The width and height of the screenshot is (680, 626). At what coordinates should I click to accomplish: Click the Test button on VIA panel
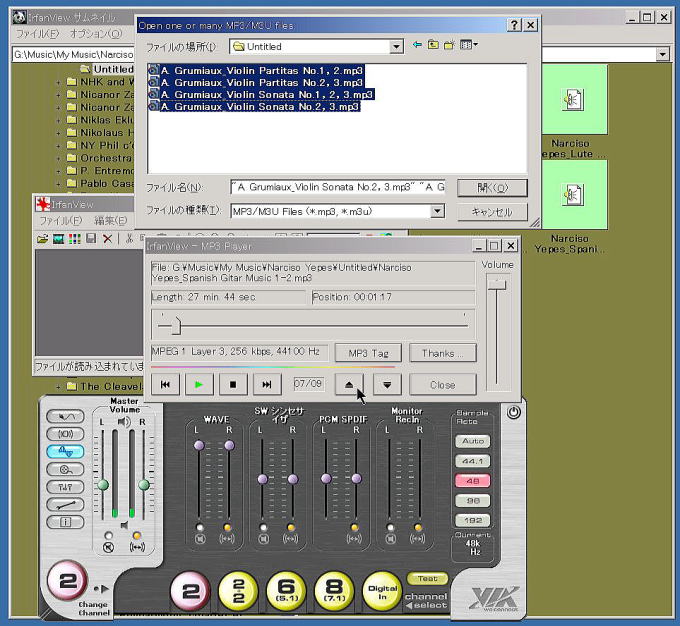coord(427,578)
